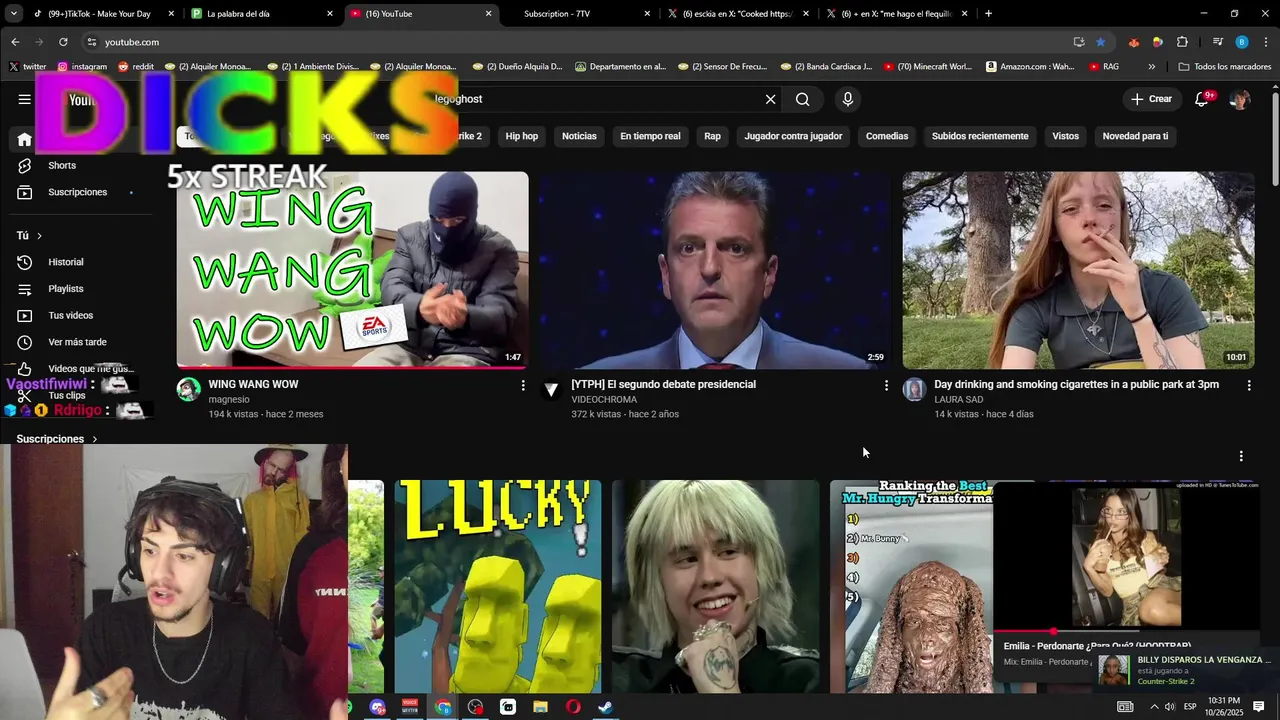Open the magnesio channel avatar

[188, 389]
